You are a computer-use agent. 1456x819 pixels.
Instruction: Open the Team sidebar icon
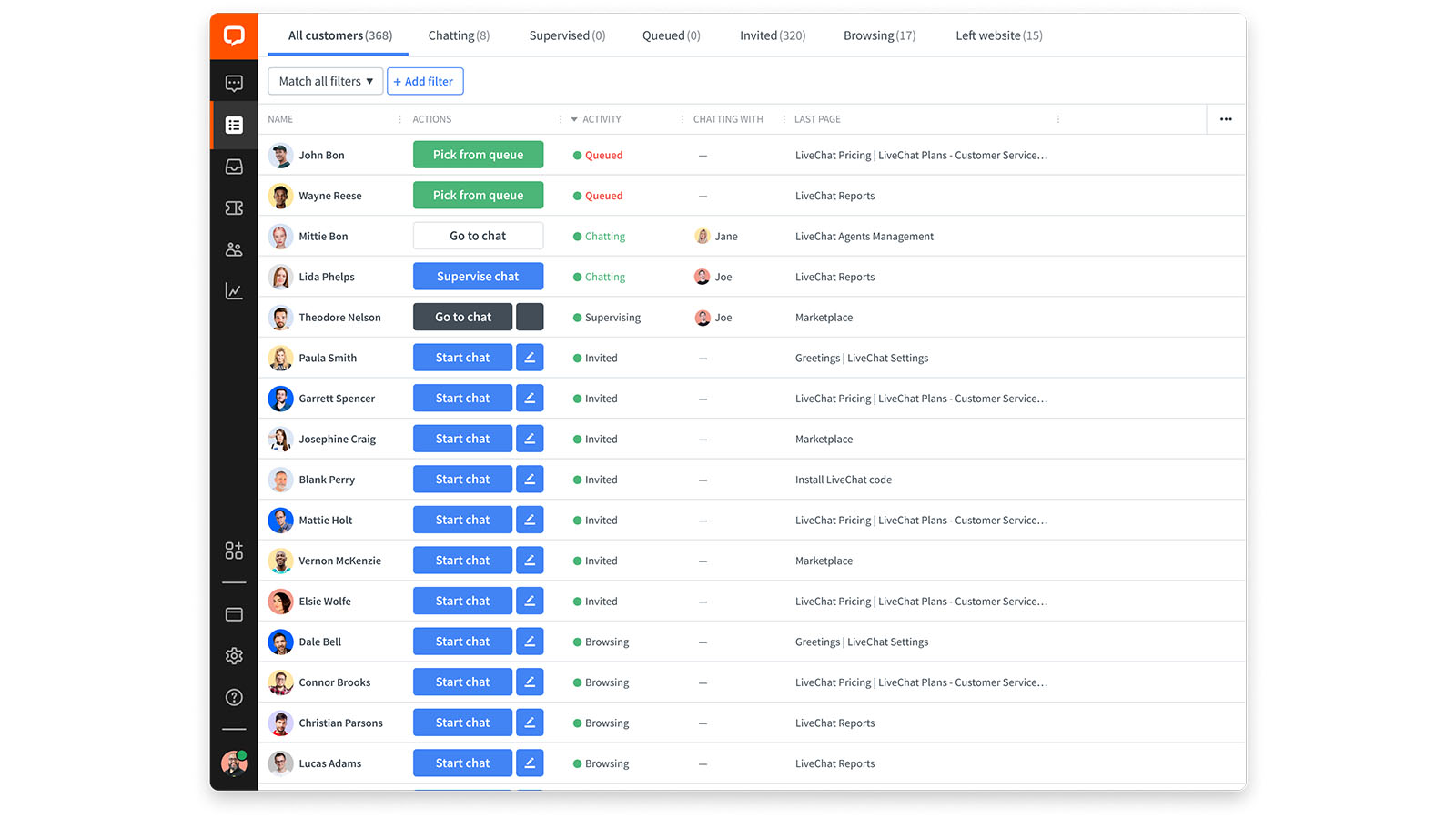[234, 249]
